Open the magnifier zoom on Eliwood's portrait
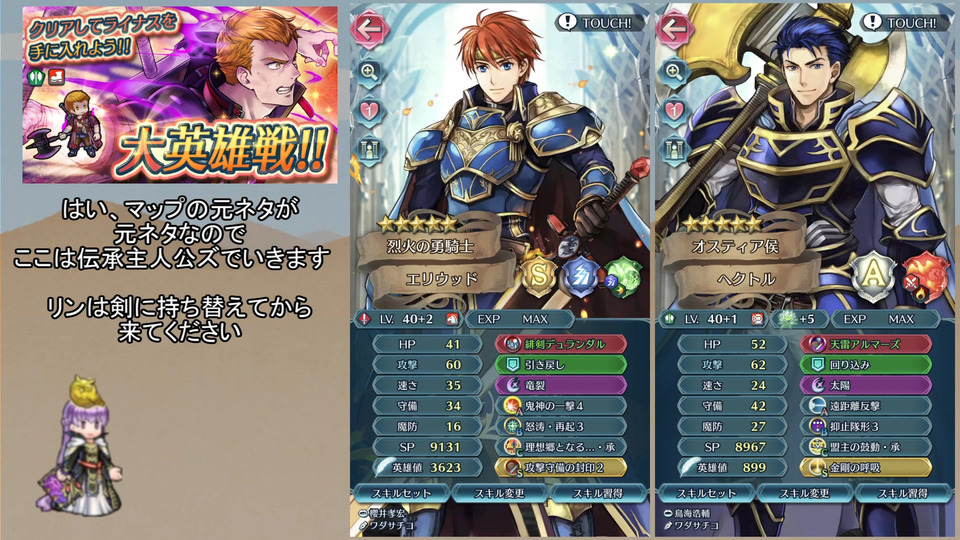The height and width of the screenshot is (540, 960). click(369, 72)
